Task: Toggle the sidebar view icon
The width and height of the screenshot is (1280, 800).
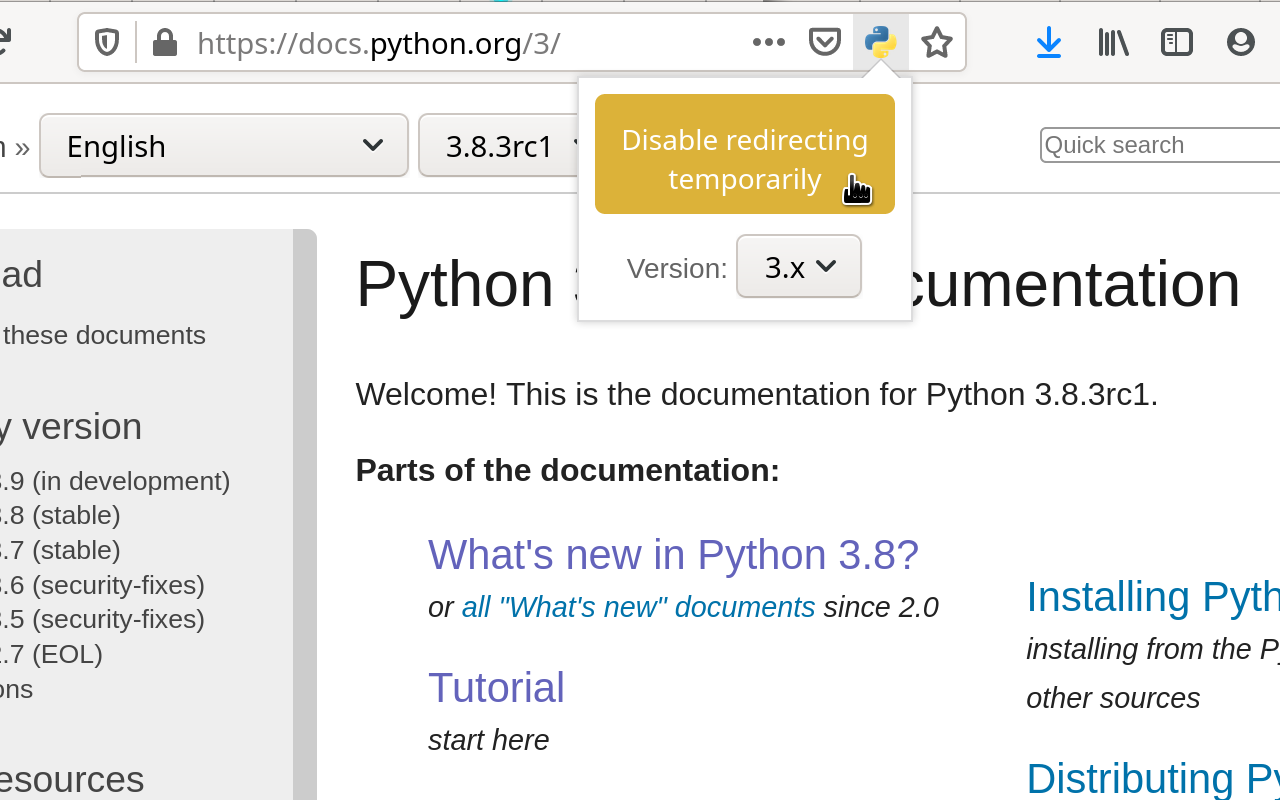Action: [x=1177, y=42]
